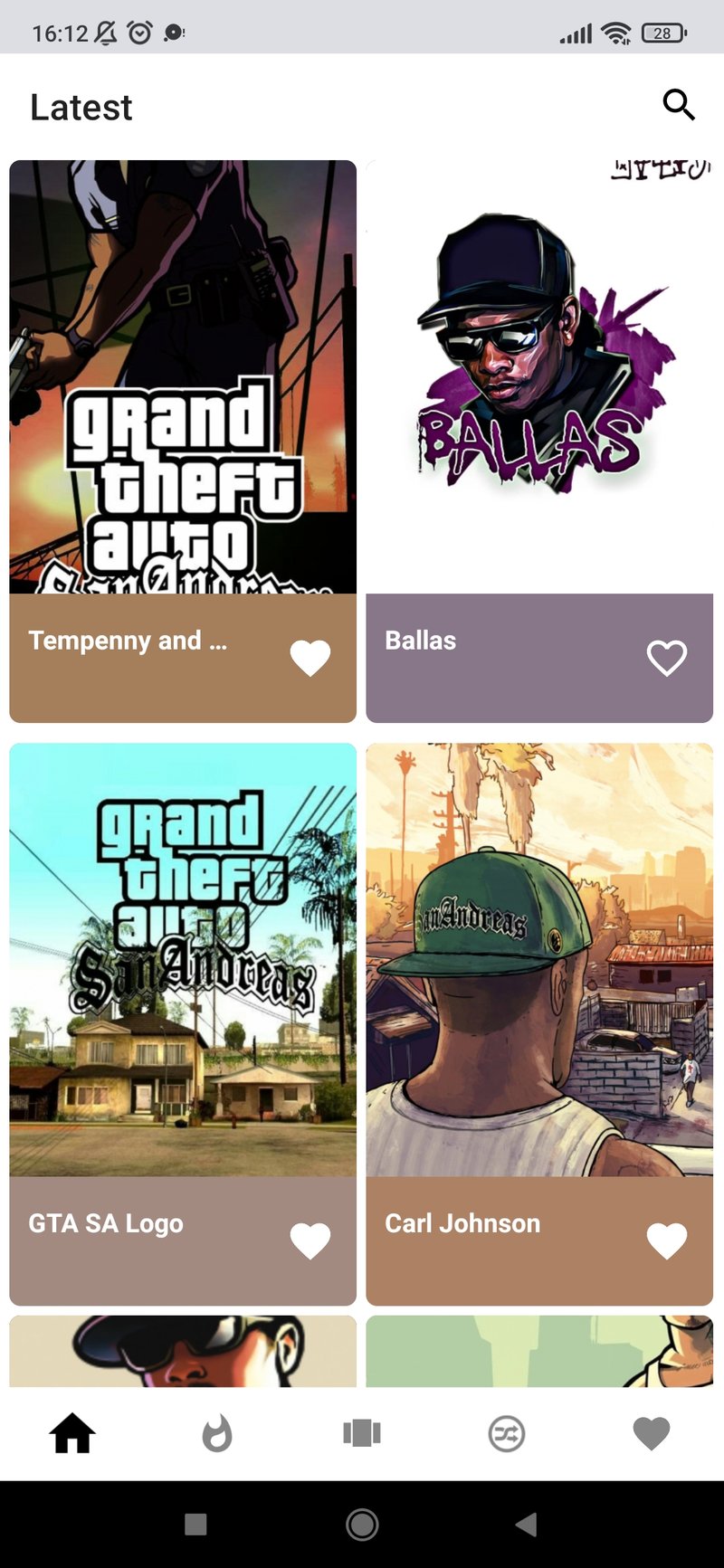The image size is (724, 1568).
Task: Tap the Android back navigation button
Action: 527,1525
